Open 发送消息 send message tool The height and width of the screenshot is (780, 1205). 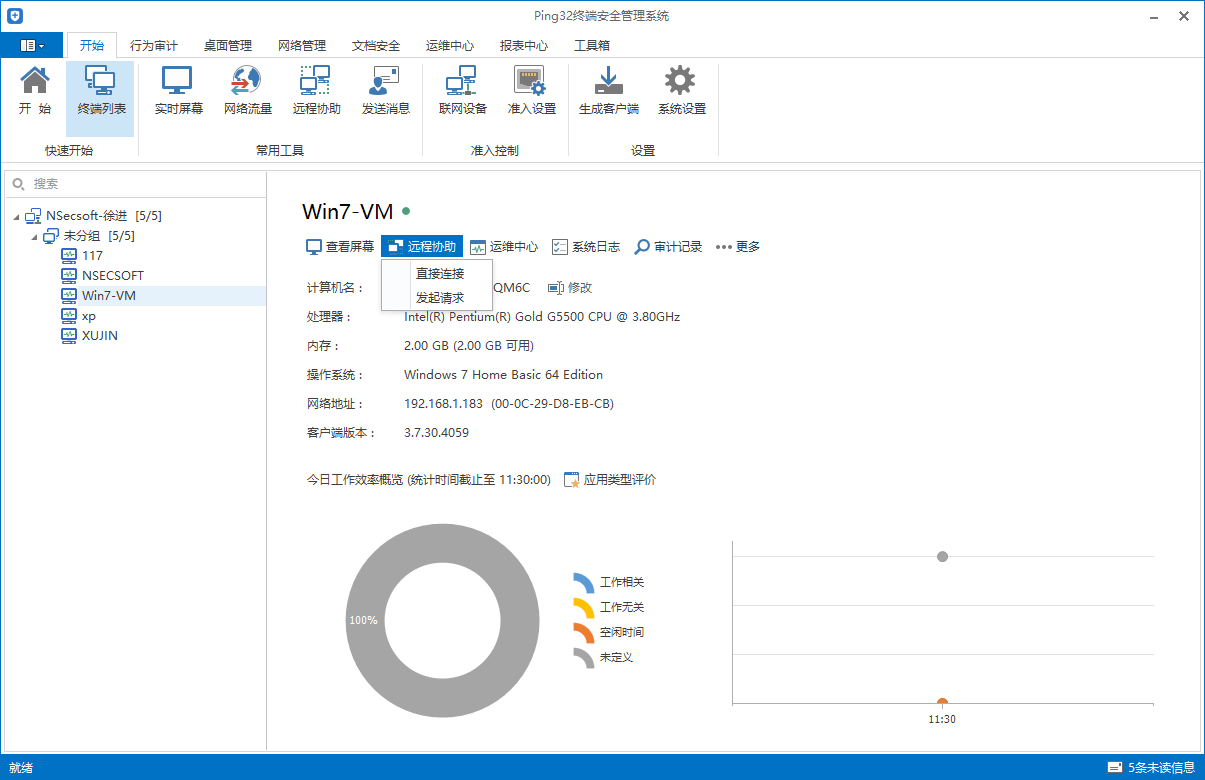(386, 91)
